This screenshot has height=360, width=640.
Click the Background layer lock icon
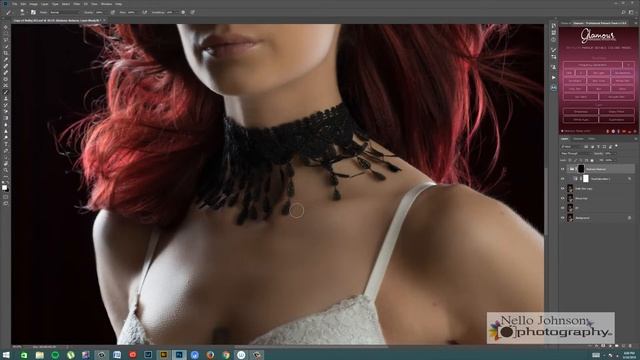(x=629, y=218)
